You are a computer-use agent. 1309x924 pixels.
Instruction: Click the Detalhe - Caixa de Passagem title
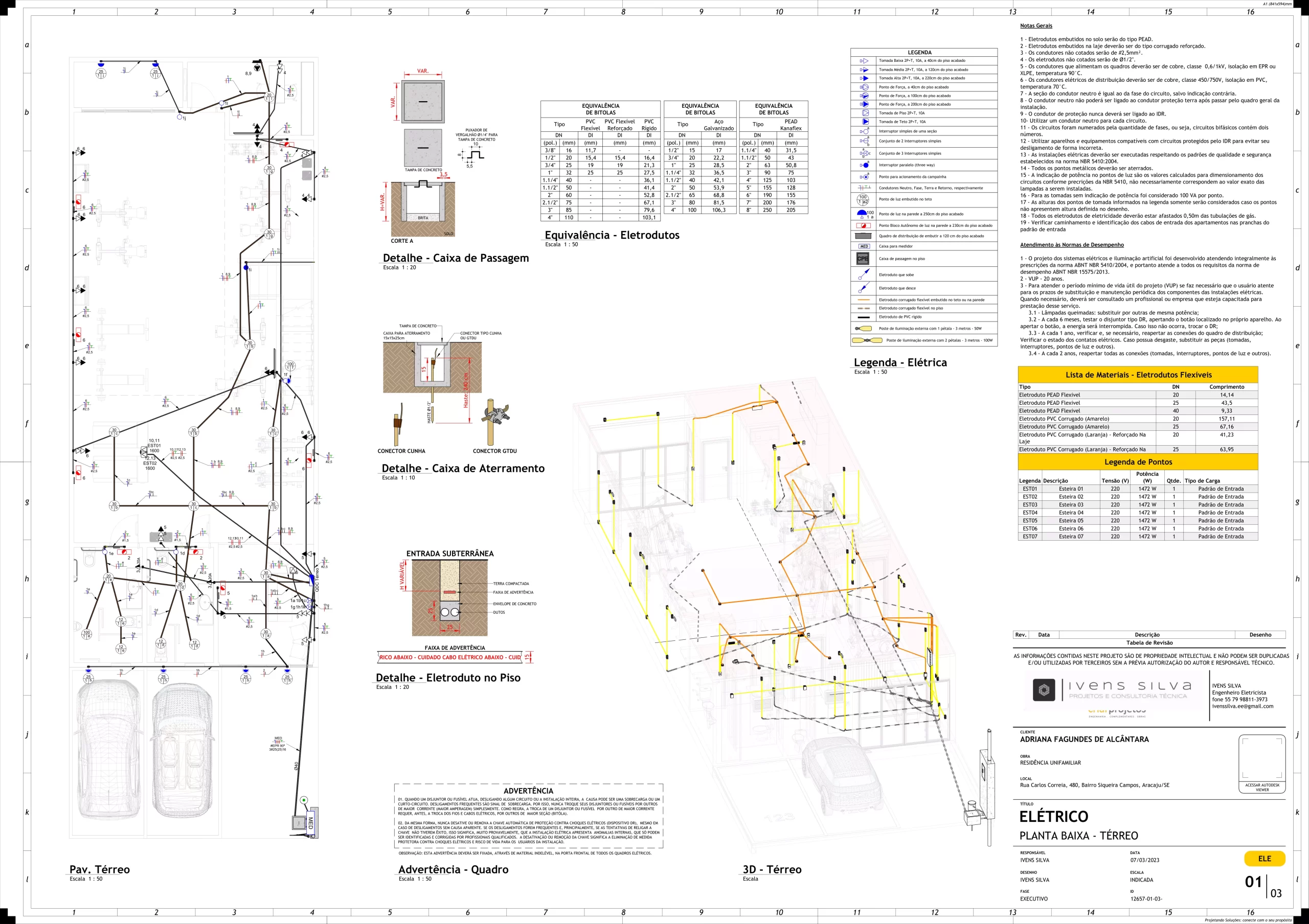[x=456, y=258]
